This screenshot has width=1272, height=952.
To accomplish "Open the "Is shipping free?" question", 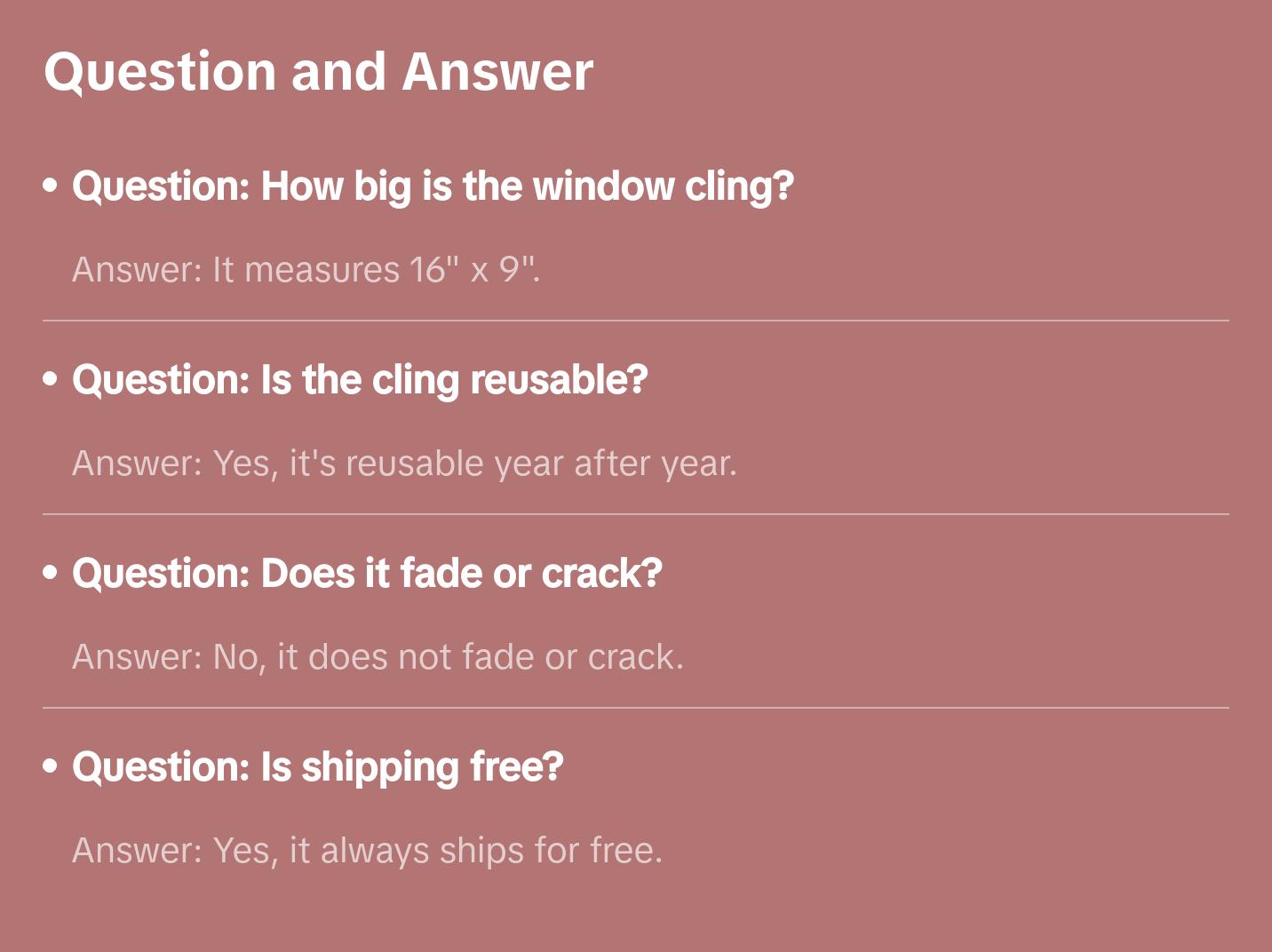I will 318,767.
